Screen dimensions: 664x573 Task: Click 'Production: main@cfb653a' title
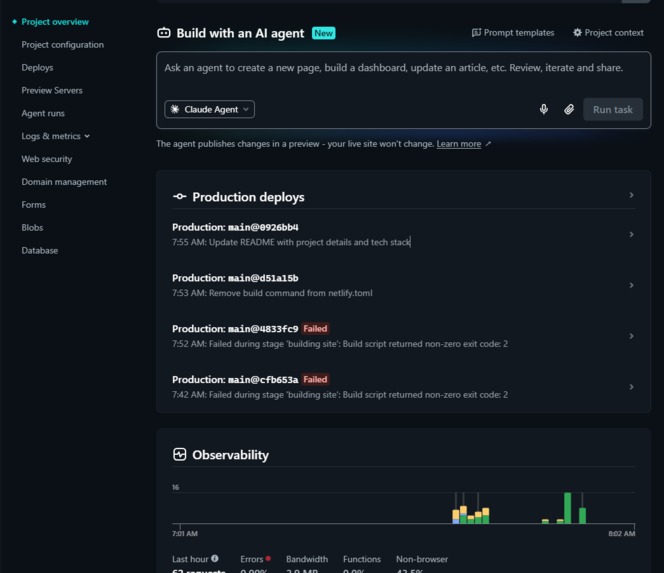[235, 379]
